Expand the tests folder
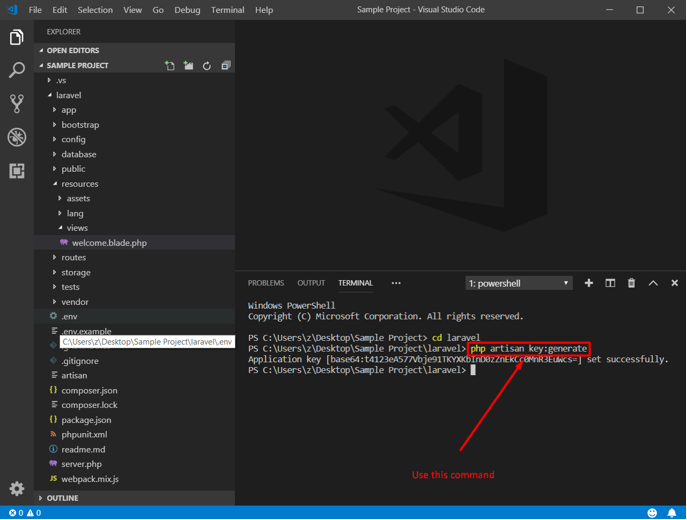This screenshot has width=687, height=520. (x=135, y=287)
